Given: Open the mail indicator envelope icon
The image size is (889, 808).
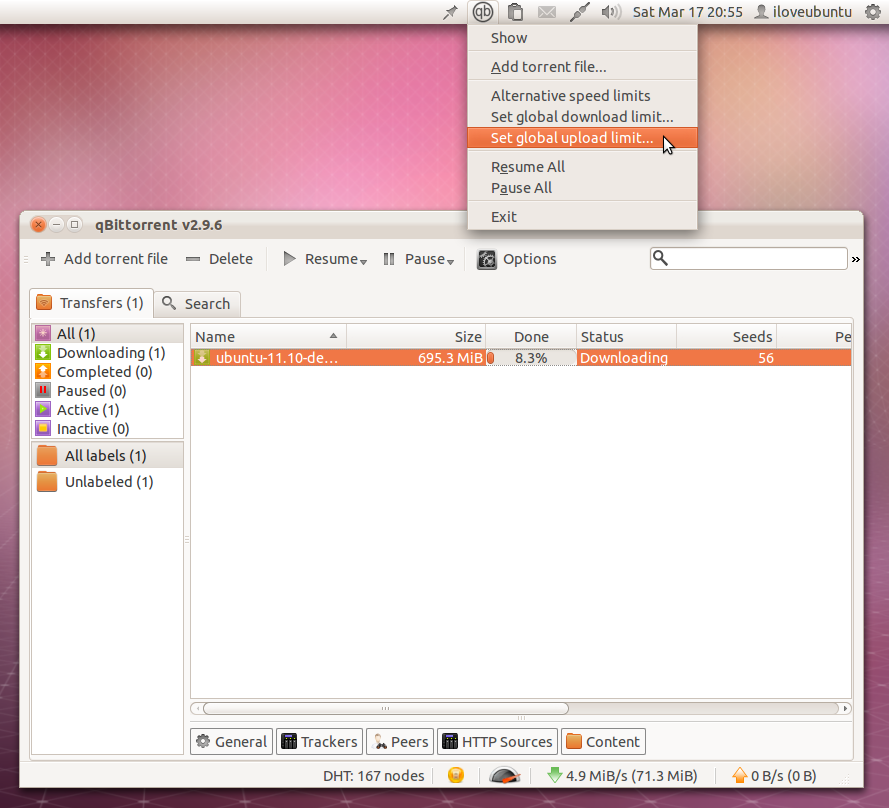Looking at the screenshot, I should pyautogui.click(x=547, y=12).
